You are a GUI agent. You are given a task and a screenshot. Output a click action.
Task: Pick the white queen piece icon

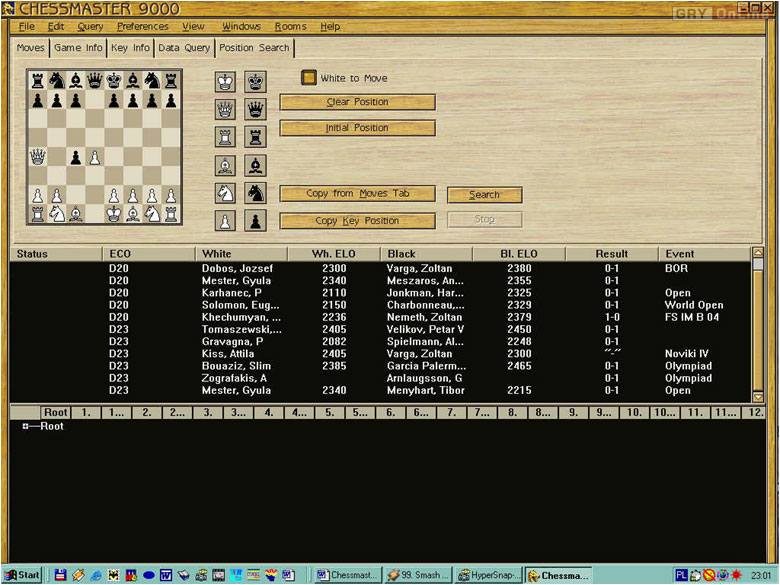tap(225, 109)
